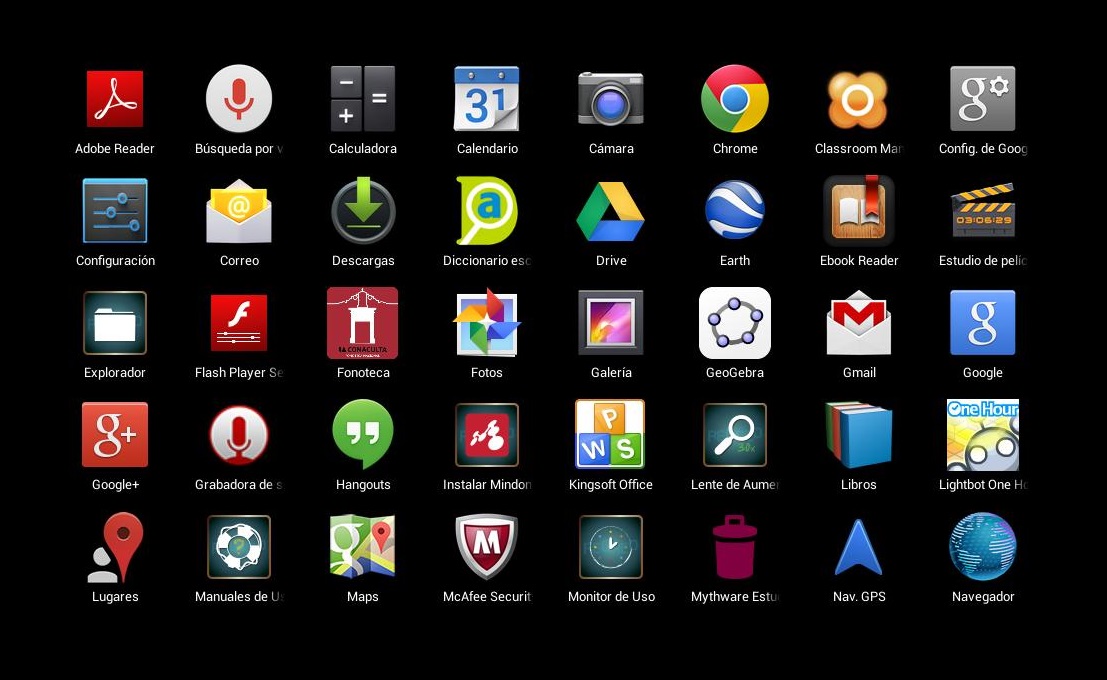The image size is (1107, 680).
Task: Tap the Galería label text
Action: pos(611,373)
